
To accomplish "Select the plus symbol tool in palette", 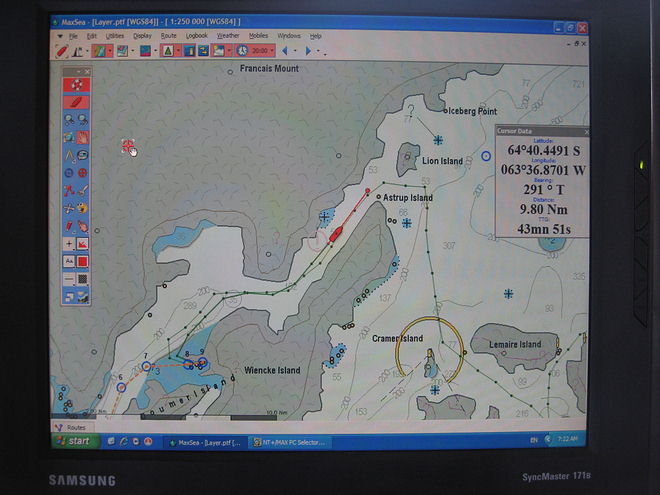I will (69, 244).
